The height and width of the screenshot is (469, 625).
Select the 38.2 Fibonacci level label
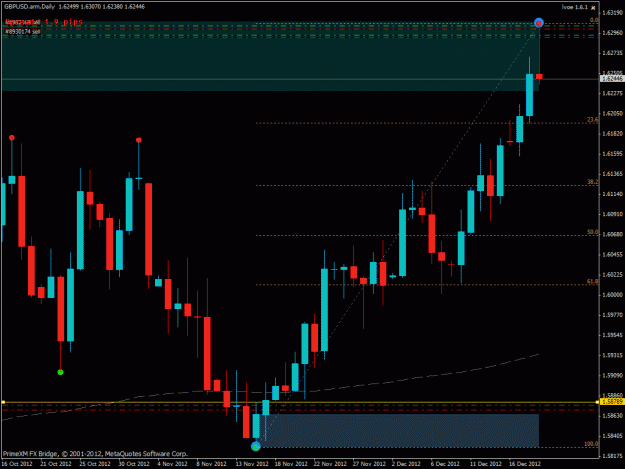click(x=592, y=182)
